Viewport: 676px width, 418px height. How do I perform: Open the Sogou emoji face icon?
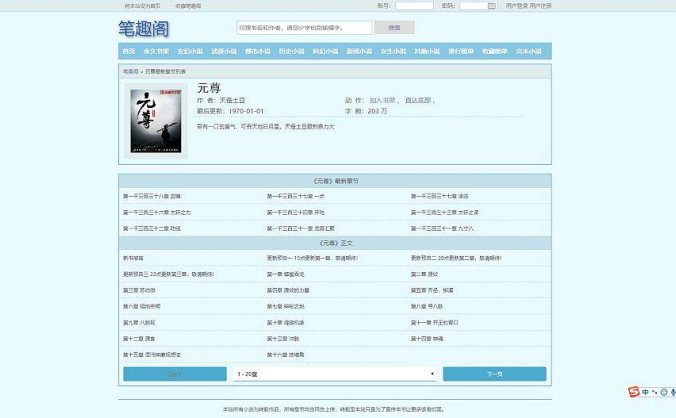coord(664,392)
